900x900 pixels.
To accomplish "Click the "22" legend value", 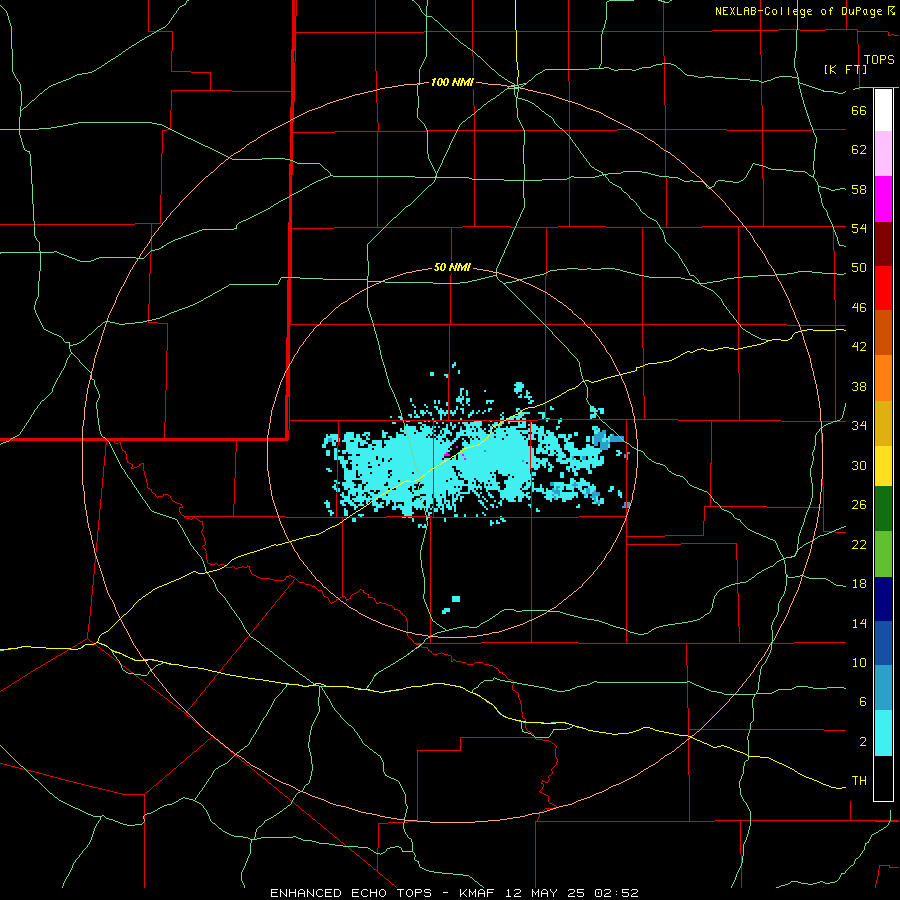I will (859, 544).
